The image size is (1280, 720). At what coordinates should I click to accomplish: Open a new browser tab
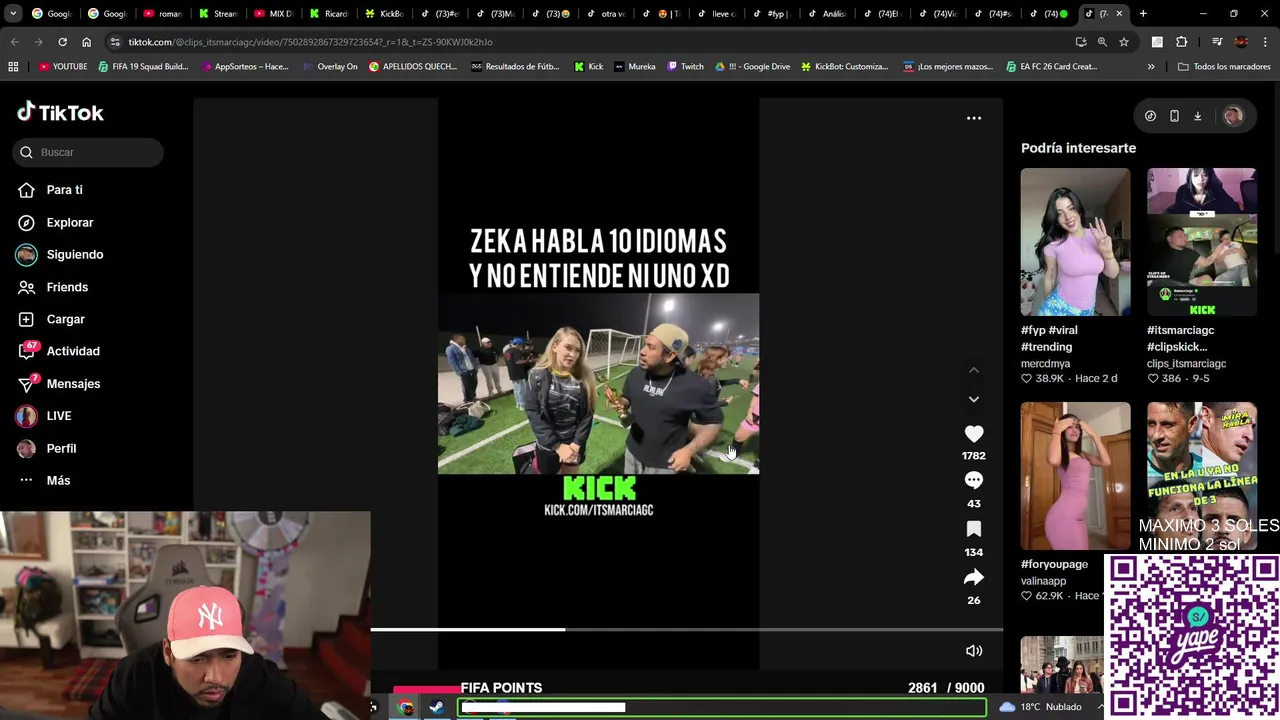click(1143, 14)
